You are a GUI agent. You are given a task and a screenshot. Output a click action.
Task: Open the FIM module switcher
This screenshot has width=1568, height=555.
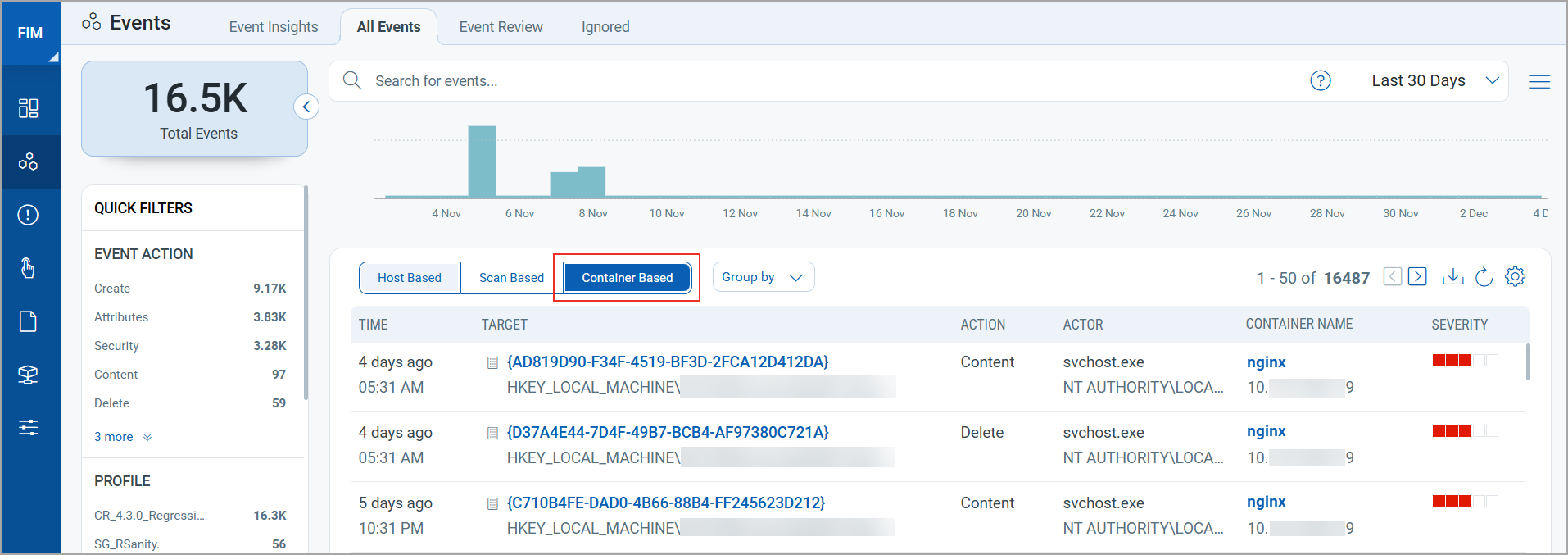(30, 33)
